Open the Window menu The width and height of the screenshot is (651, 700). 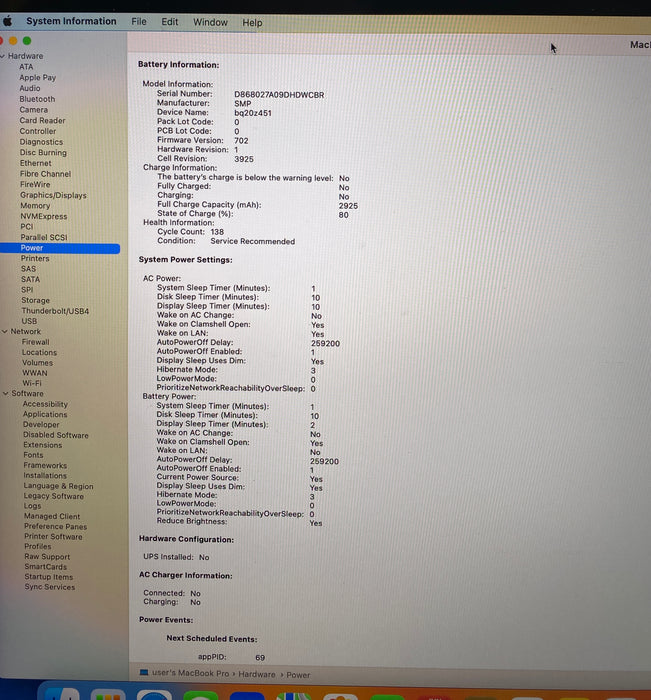[210, 22]
